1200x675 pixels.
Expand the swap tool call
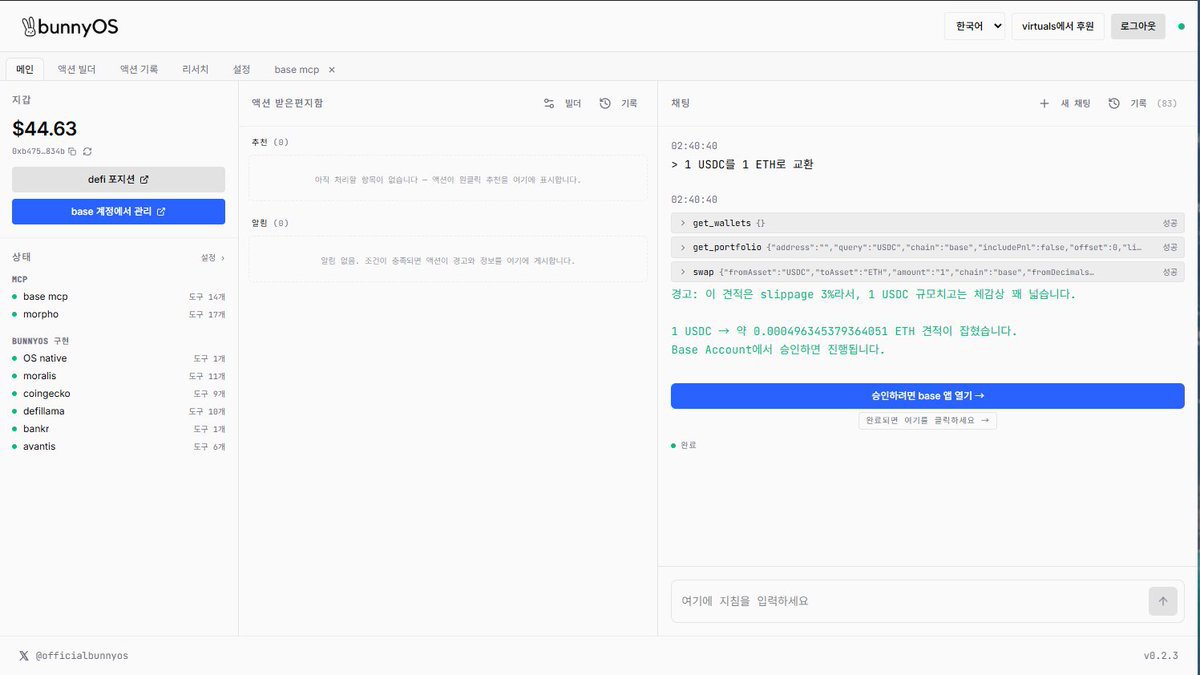click(x=928, y=271)
